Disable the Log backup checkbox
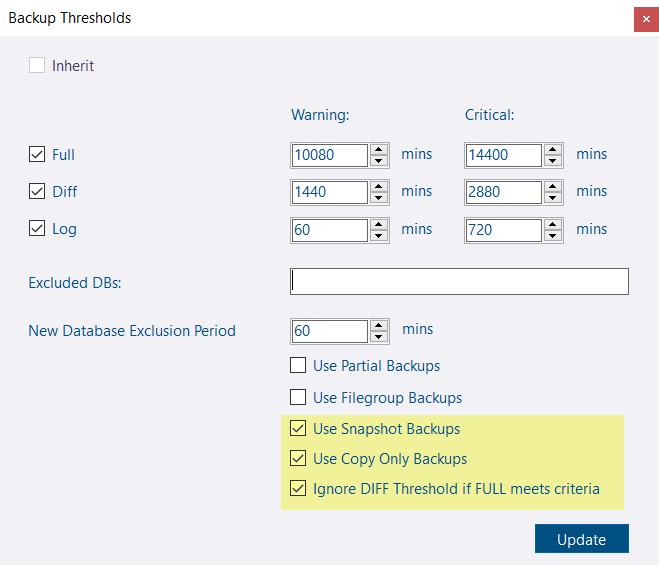Viewport: 659px width, 565px height. 37,228
